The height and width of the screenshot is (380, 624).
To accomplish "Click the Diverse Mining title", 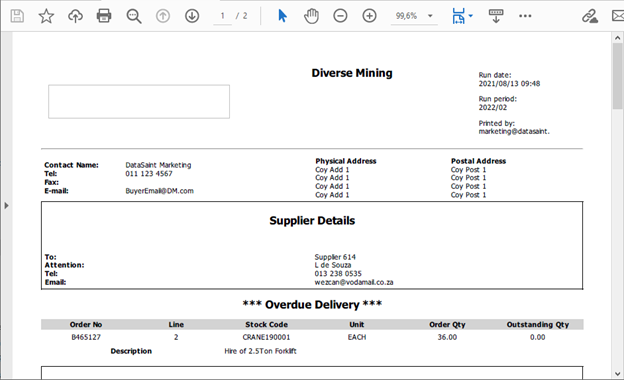I will 352,73.
